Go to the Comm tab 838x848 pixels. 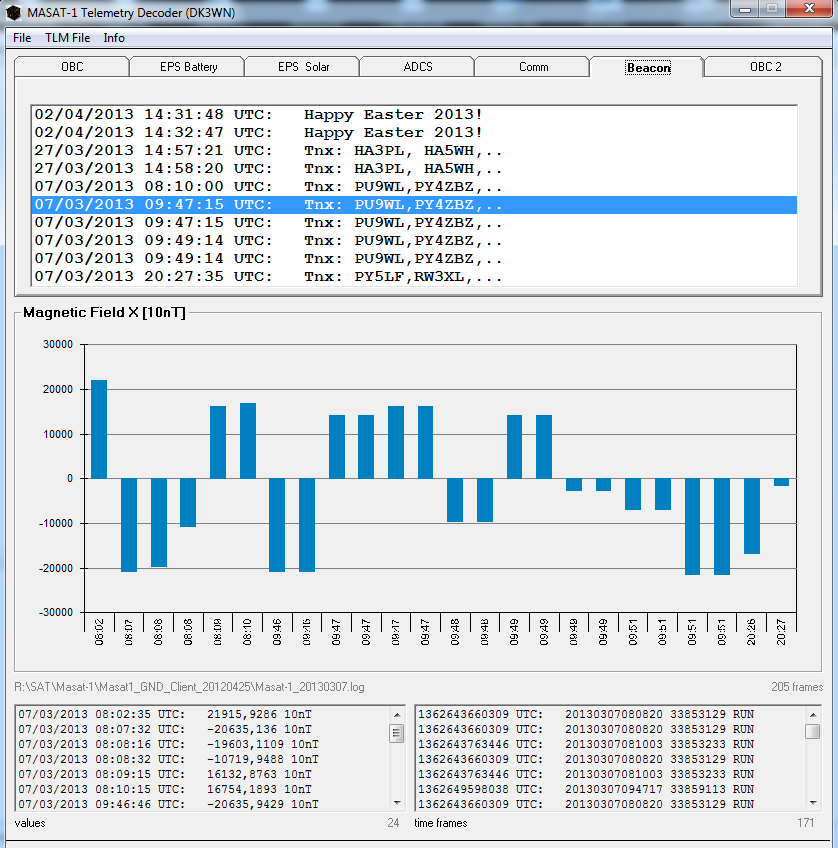click(533, 67)
